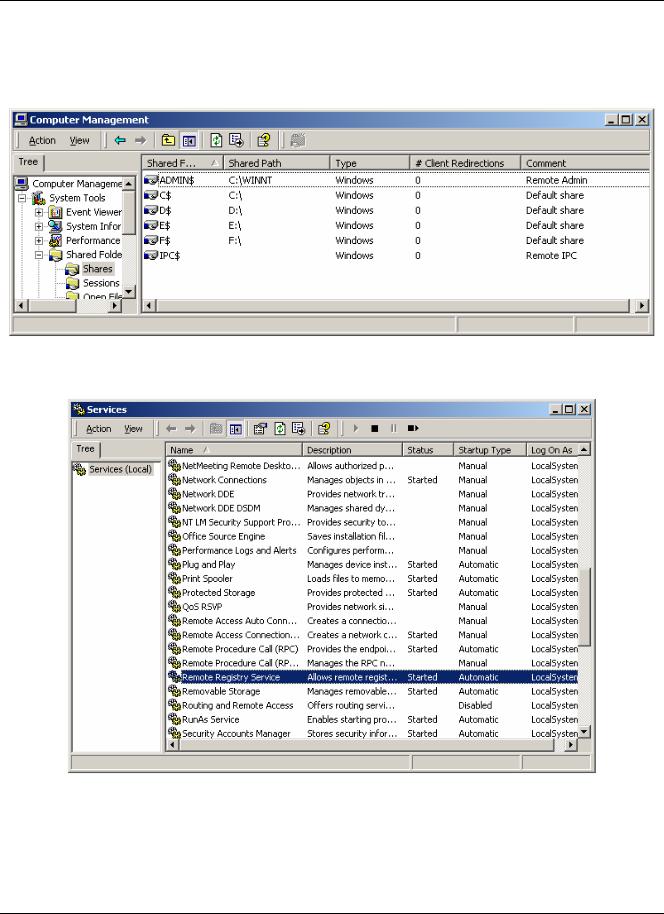
Task: Click Network Connections service icon
Action: pos(174,480)
